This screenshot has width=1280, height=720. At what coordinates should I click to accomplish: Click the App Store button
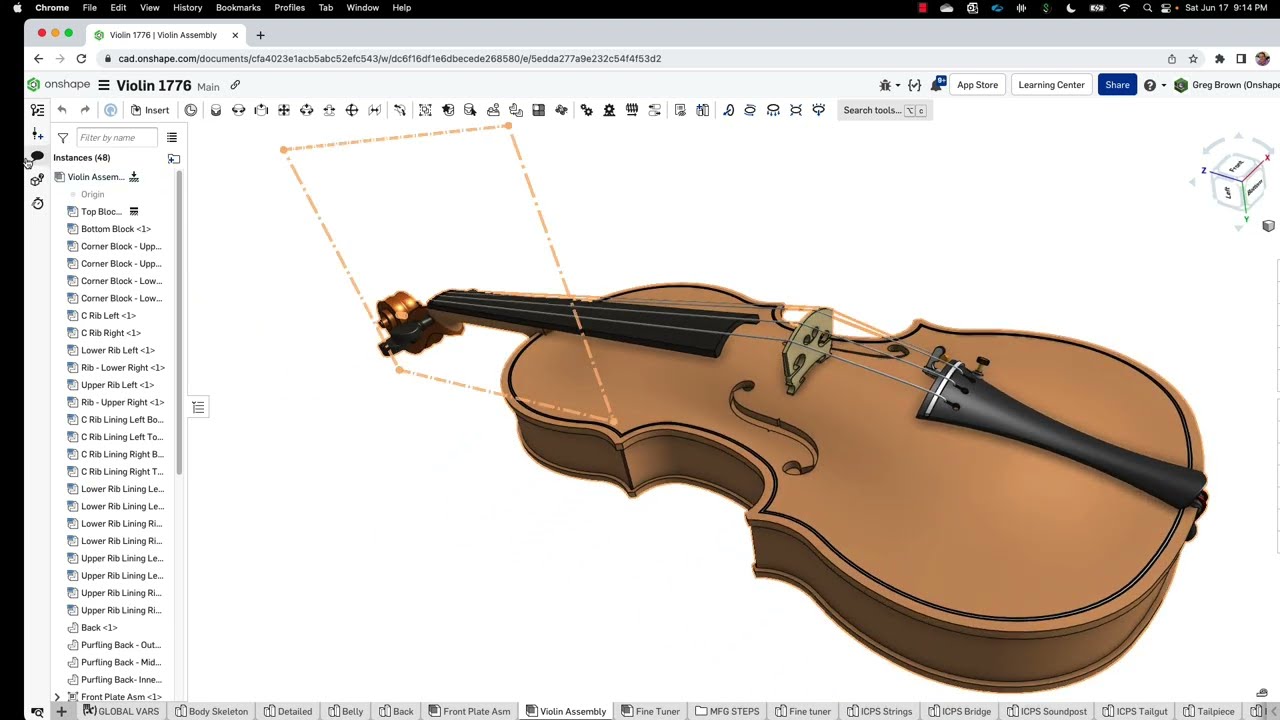[977, 85]
